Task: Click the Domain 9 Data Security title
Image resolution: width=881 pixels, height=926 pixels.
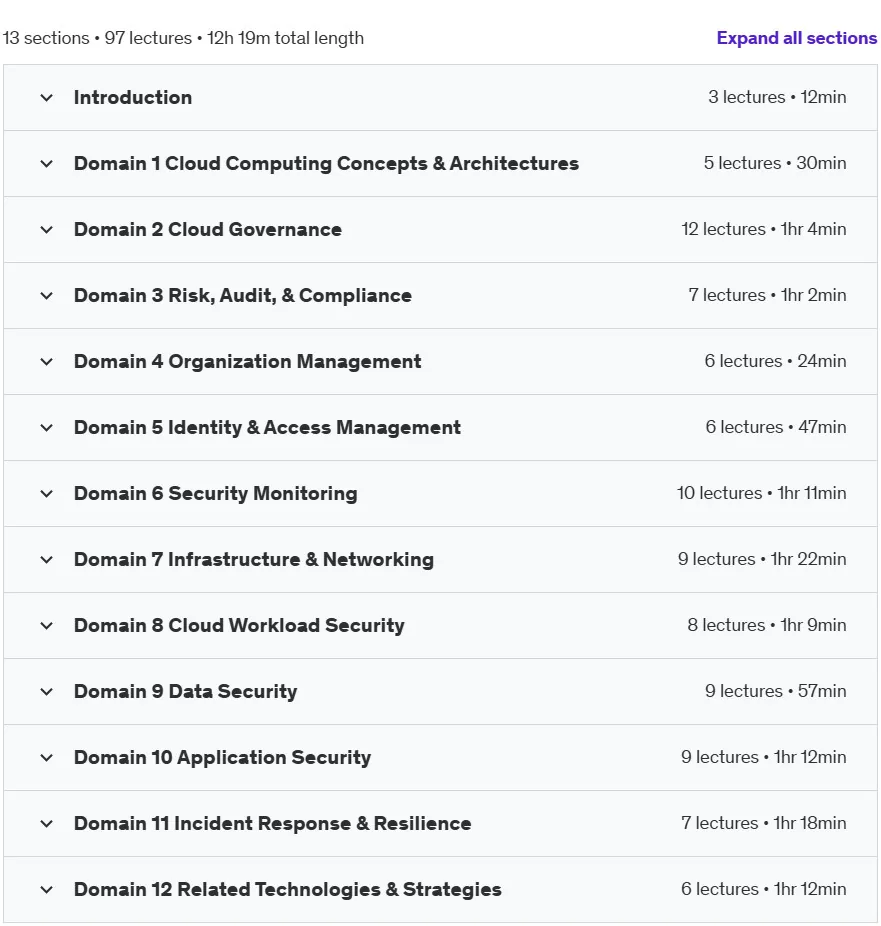Action: [185, 692]
